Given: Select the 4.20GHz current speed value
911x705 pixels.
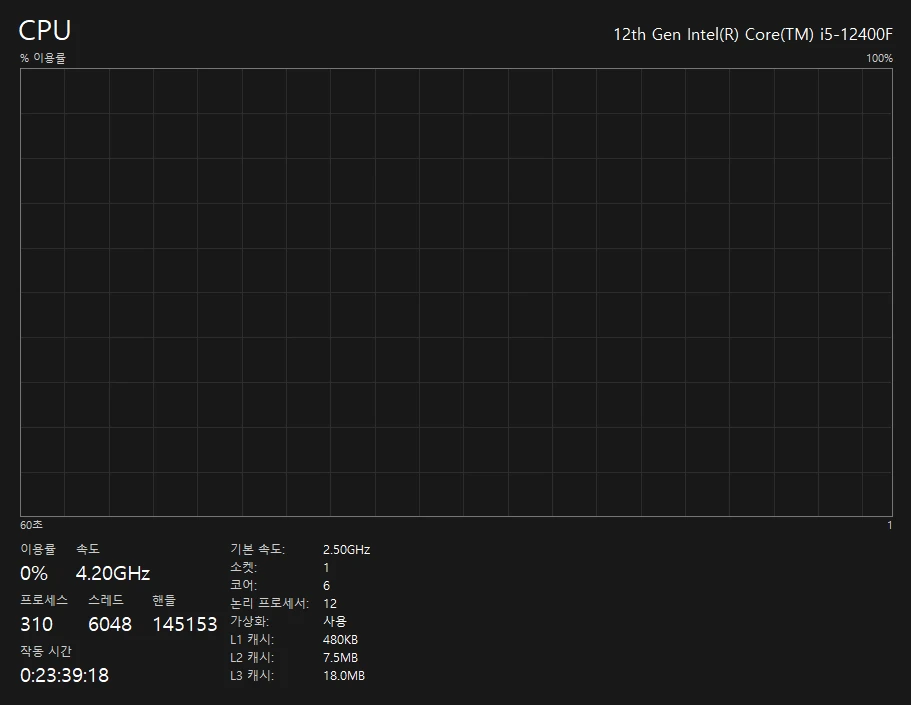Looking at the screenshot, I should pos(113,574).
